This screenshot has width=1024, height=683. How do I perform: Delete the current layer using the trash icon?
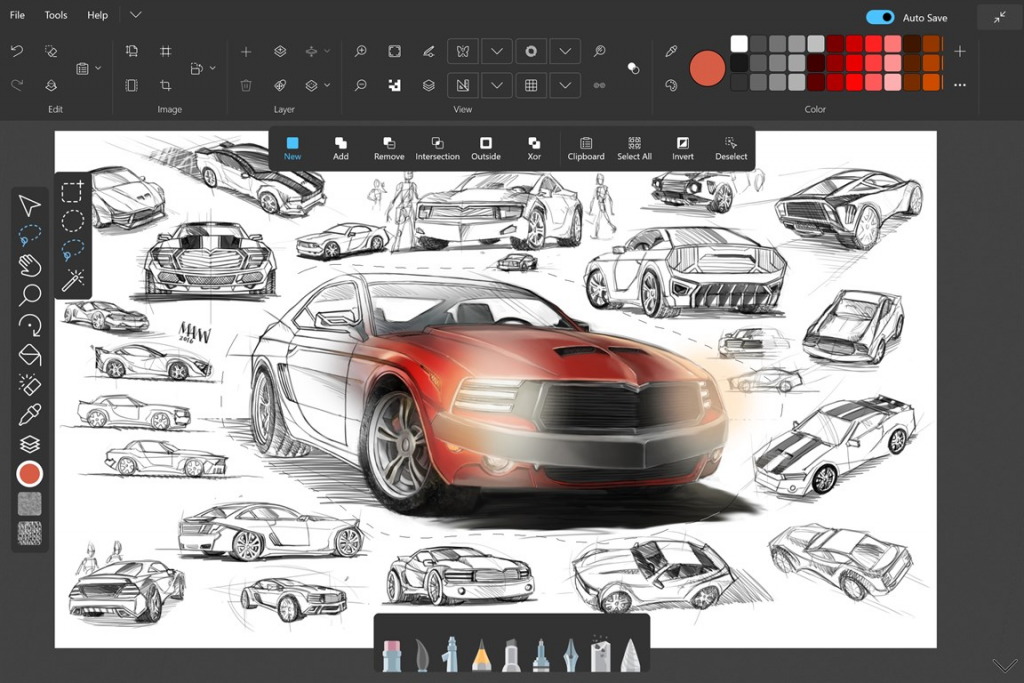click(246, 86)
